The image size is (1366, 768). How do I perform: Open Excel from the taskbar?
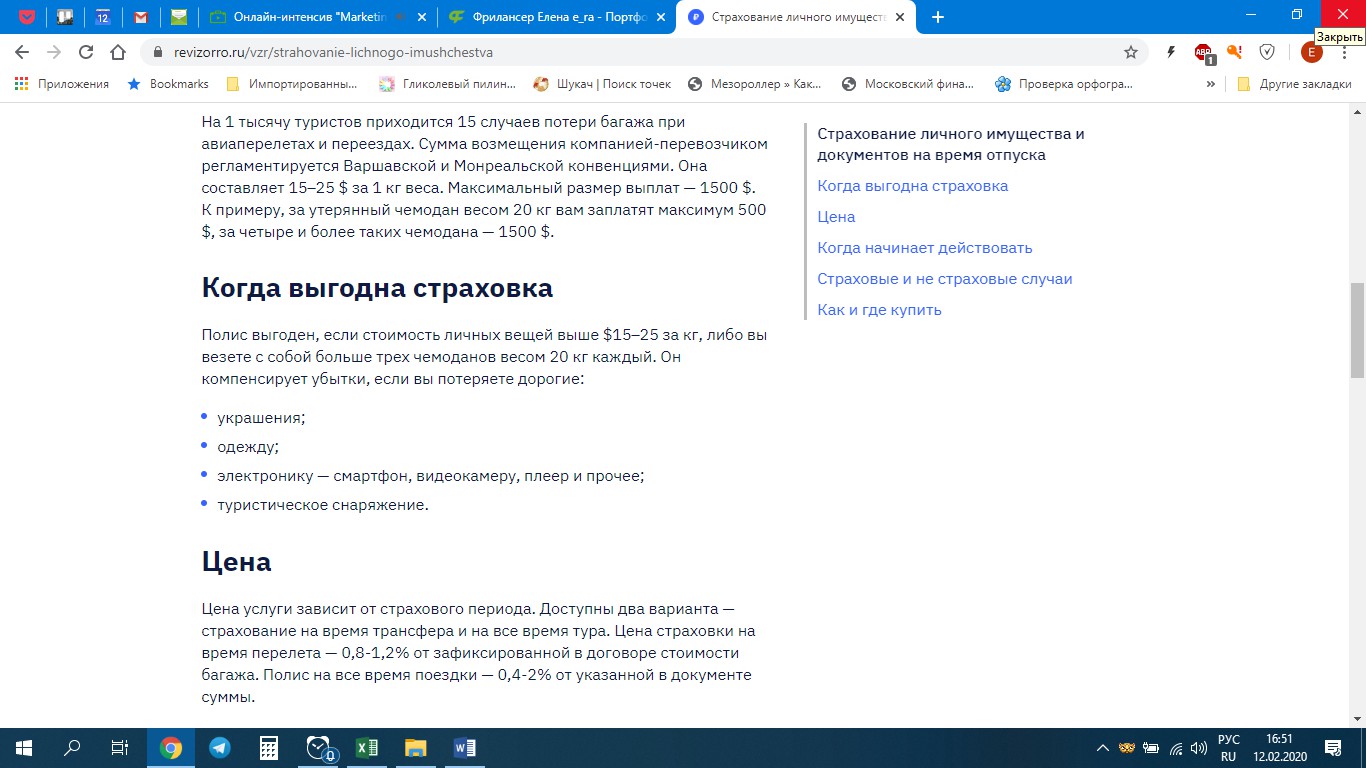click(366, 747)
